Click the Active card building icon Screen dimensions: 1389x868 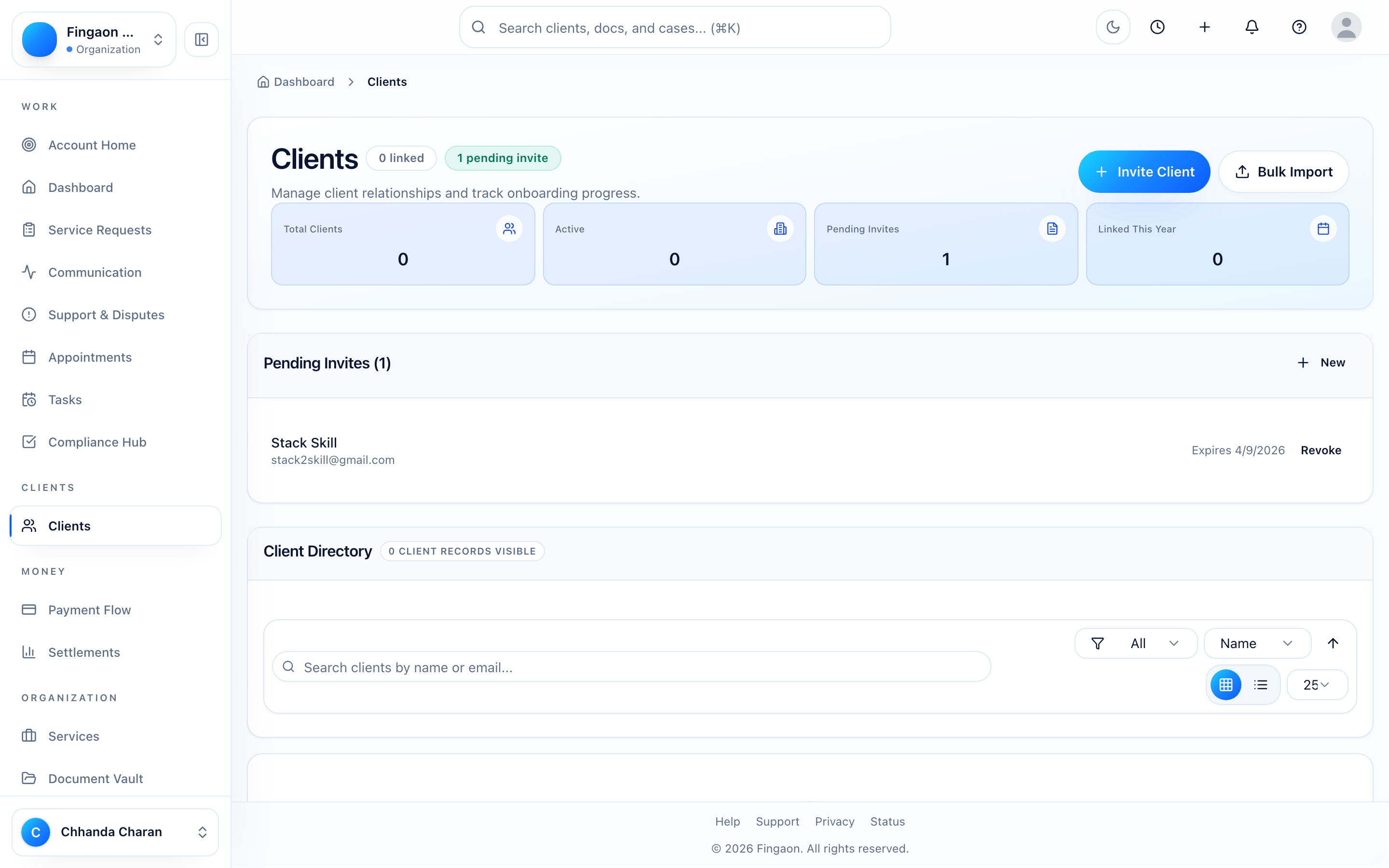click(x=780, y=229)
